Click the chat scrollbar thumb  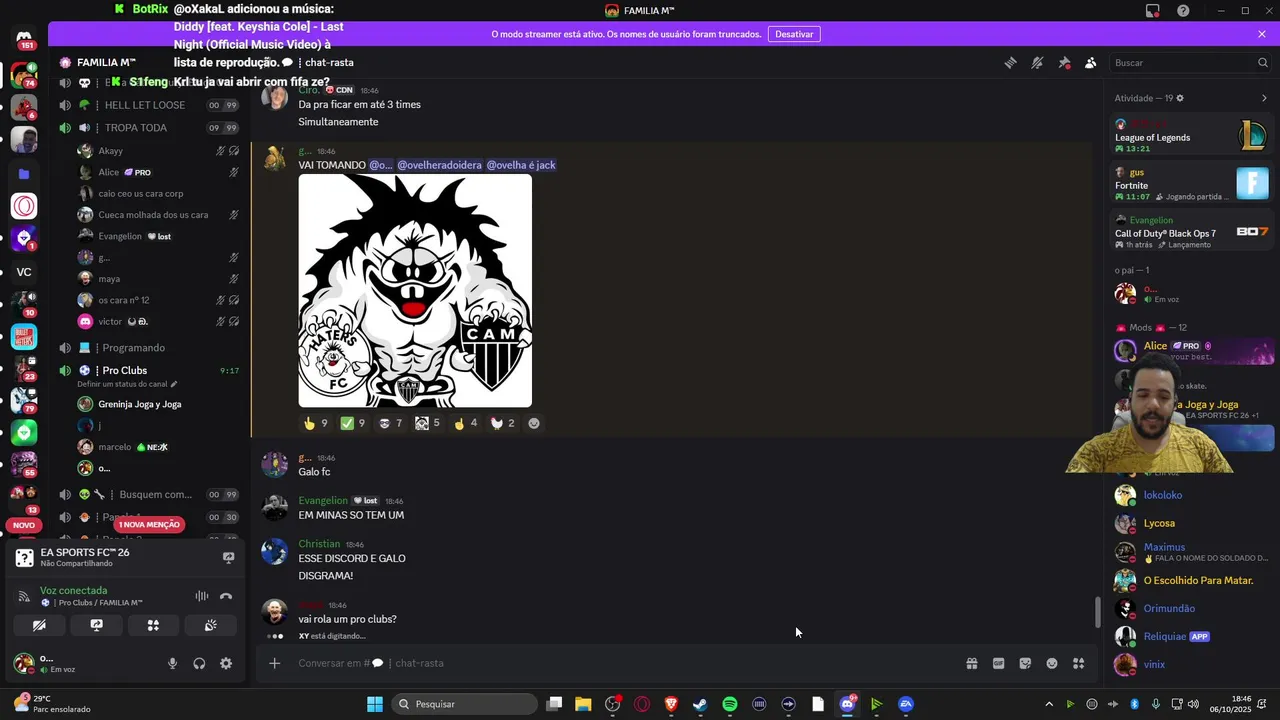[1099, 612]
